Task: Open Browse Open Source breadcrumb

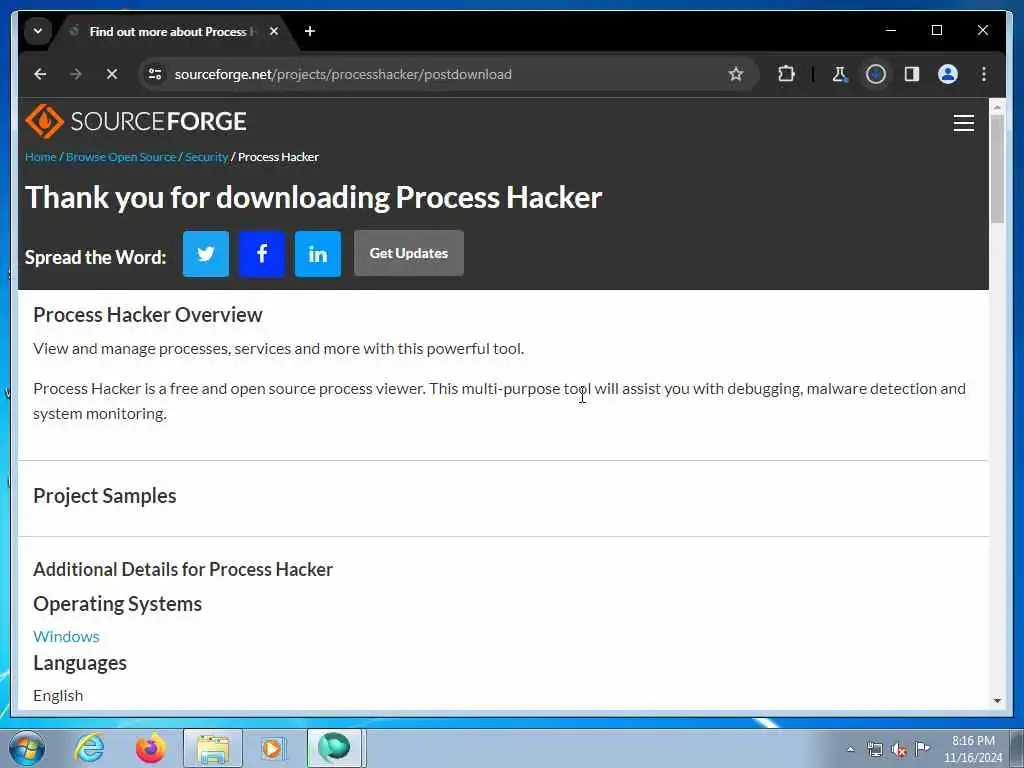Action: [x=121, y=157]
